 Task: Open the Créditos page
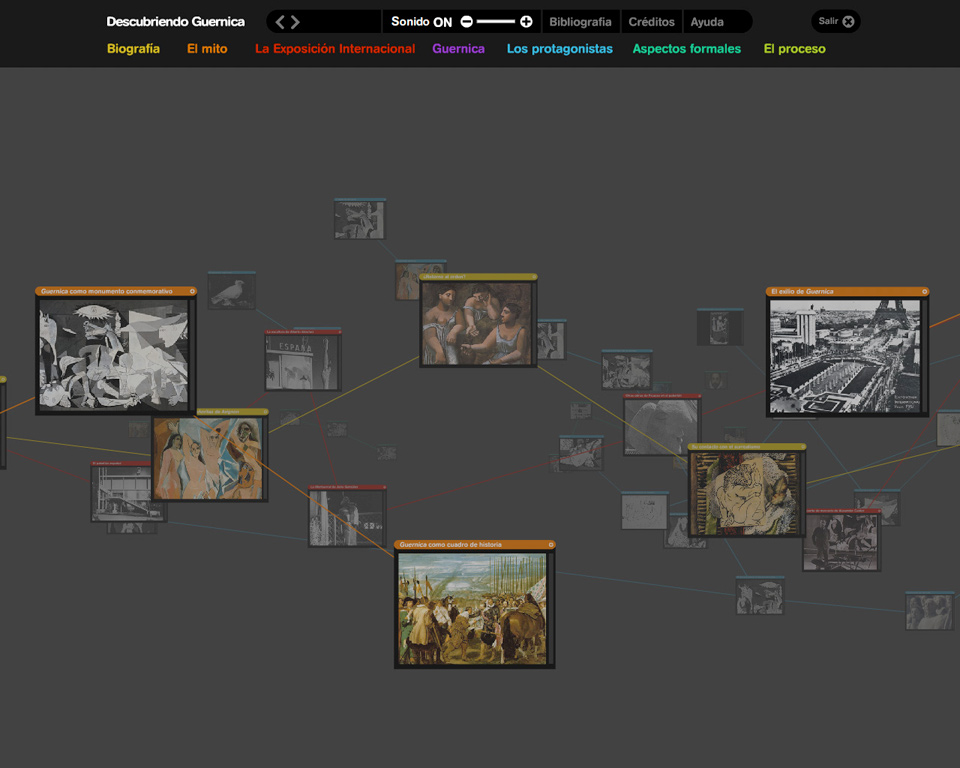(651, 22)
